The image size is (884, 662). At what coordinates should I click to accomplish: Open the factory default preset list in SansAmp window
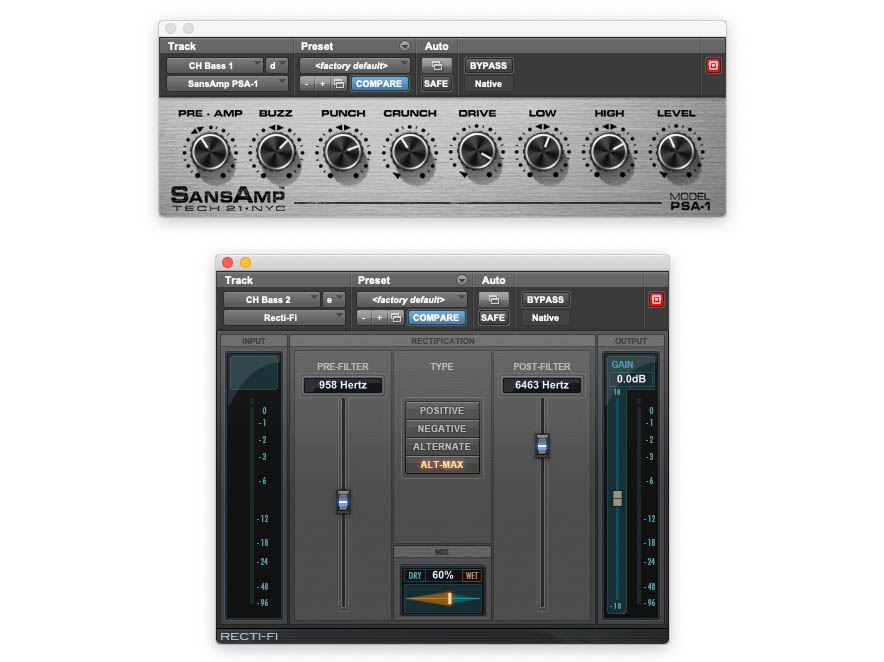[355, 65]
